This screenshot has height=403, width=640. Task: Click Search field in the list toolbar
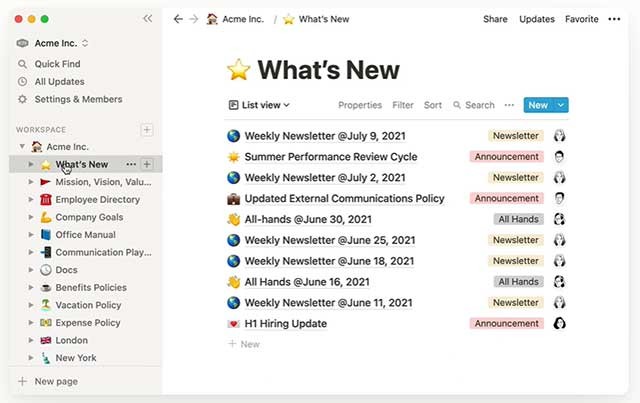pyautogui.click(x=474, y=105)
